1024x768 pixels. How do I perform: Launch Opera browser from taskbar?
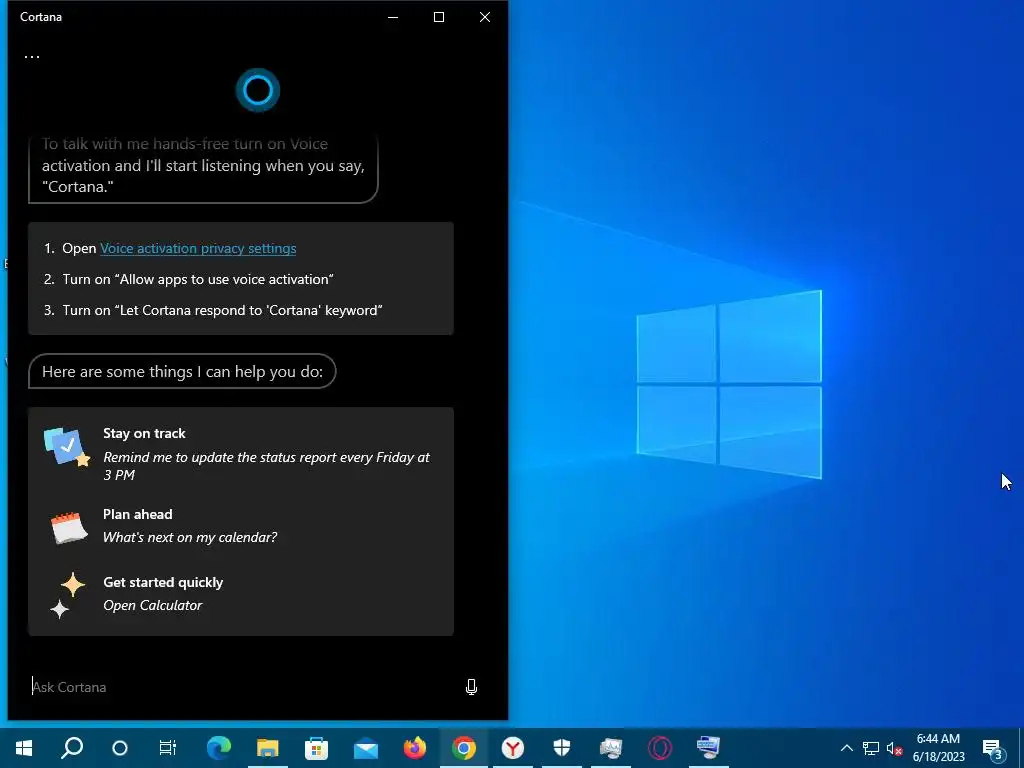point(660,748)
